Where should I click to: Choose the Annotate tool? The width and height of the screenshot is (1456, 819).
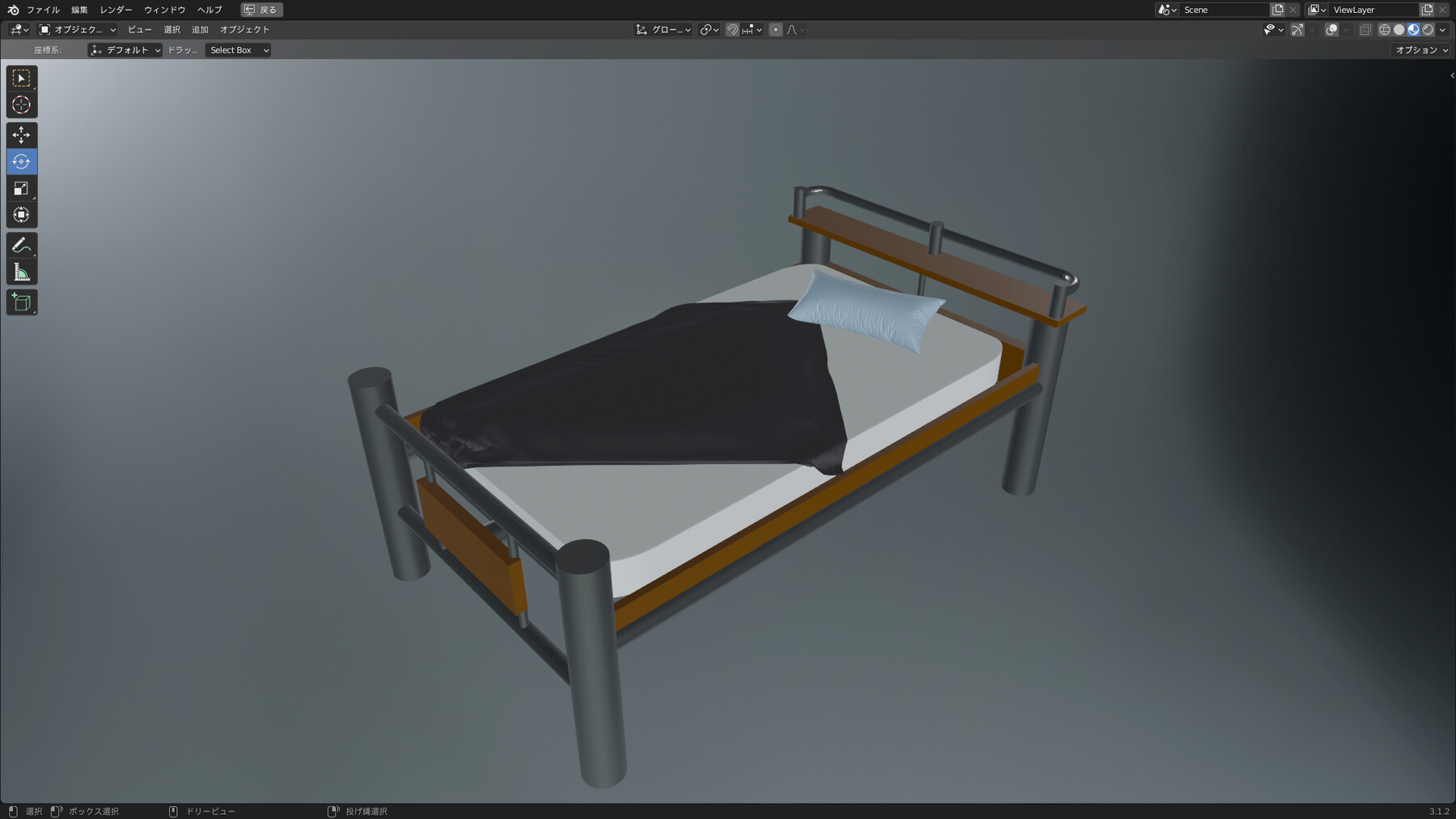(22, 246)
